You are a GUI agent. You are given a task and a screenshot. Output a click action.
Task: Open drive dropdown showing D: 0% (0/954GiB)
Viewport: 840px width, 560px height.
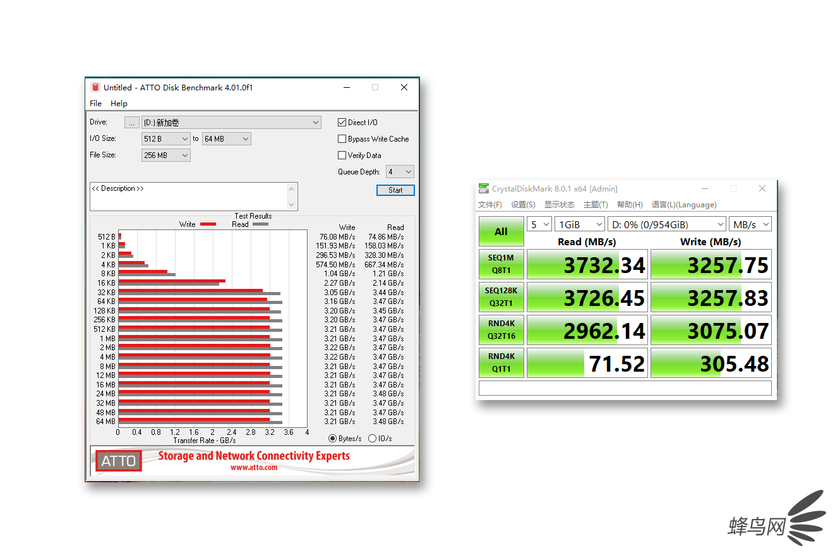click(668, 225)
